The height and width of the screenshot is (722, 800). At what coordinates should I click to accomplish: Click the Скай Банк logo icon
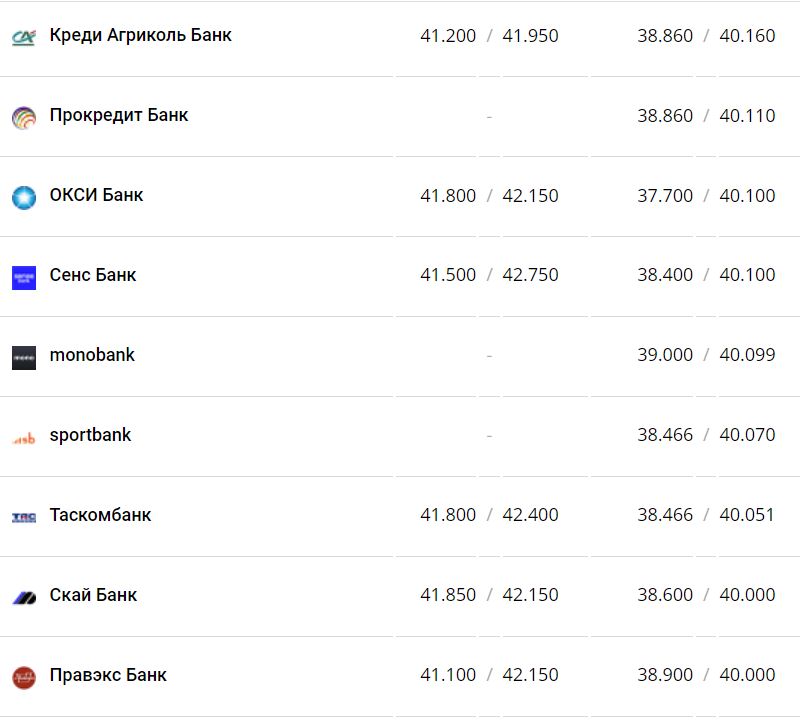24,597
